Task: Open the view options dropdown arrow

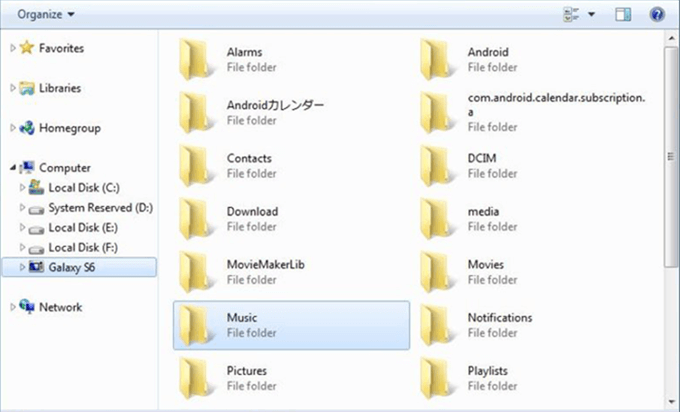Action: pos(592,14)
